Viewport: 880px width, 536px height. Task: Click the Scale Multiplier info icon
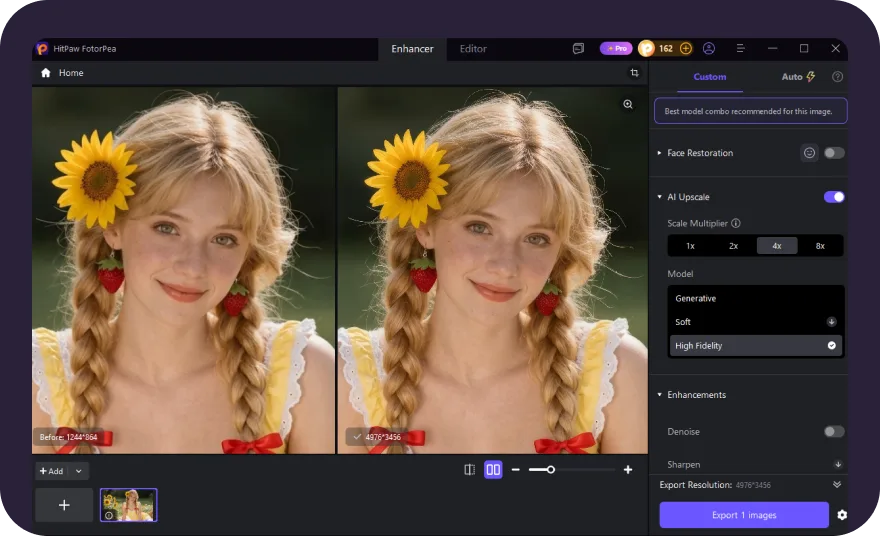(x=736, y=223)
